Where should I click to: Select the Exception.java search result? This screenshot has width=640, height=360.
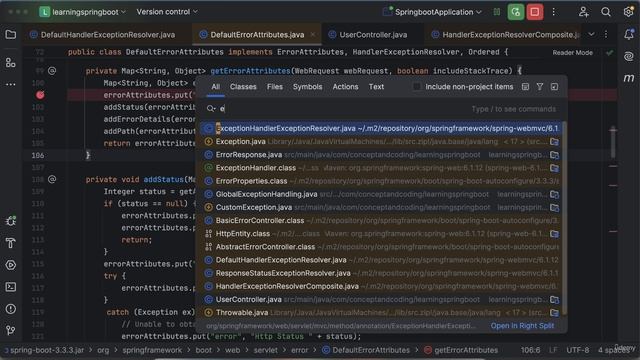pos(381,142)
